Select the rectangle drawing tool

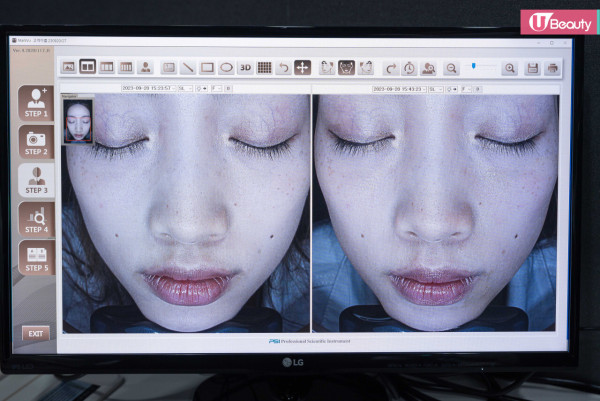pyautogui.click(x=207, y=68)
